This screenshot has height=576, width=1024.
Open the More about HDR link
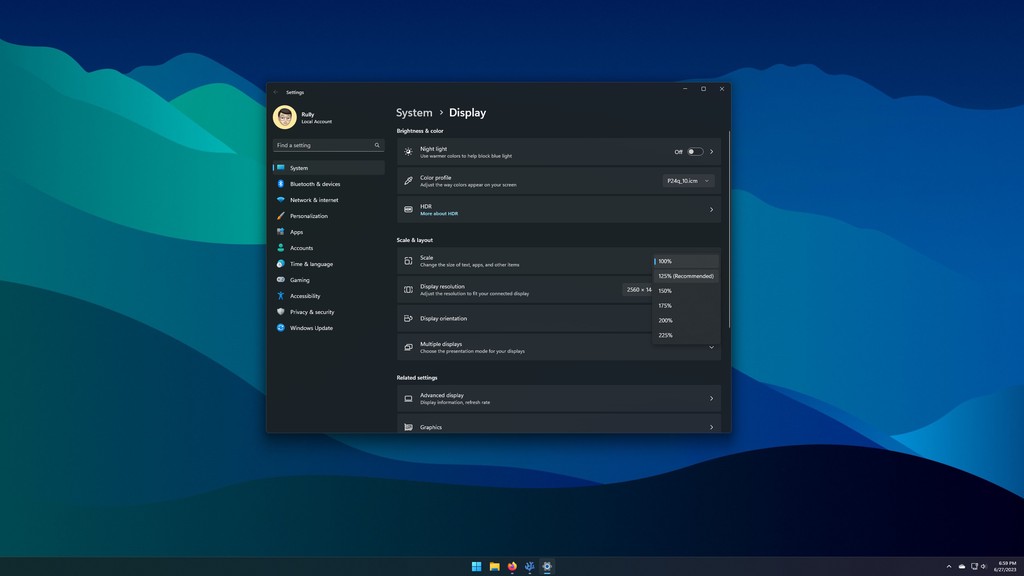click(439, 213)
